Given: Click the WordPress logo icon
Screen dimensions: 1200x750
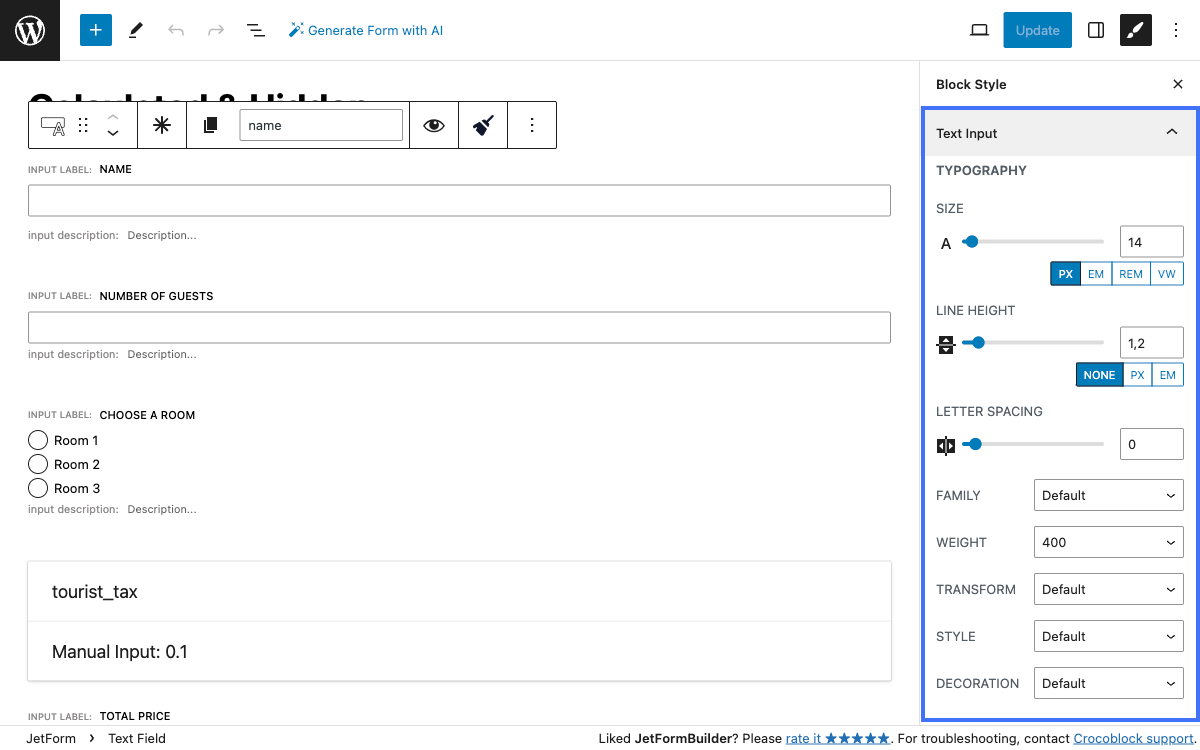Looking at the screenshot, I should coord(29,30).
